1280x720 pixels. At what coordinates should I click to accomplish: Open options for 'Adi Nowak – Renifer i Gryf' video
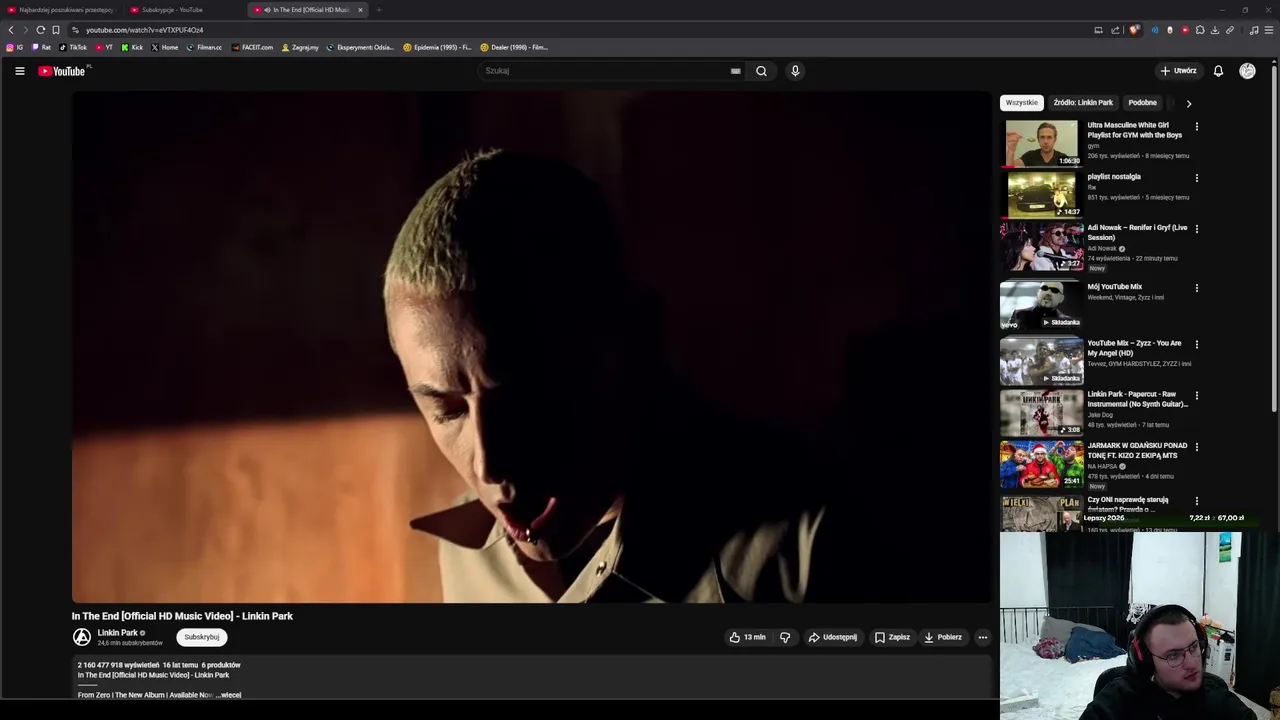[x=1196, y=229]
